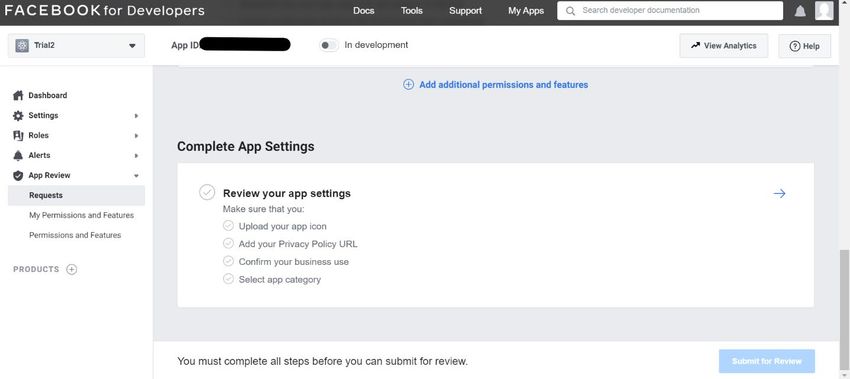Open the Trial2 app selector dropdown

click(76, 46)
